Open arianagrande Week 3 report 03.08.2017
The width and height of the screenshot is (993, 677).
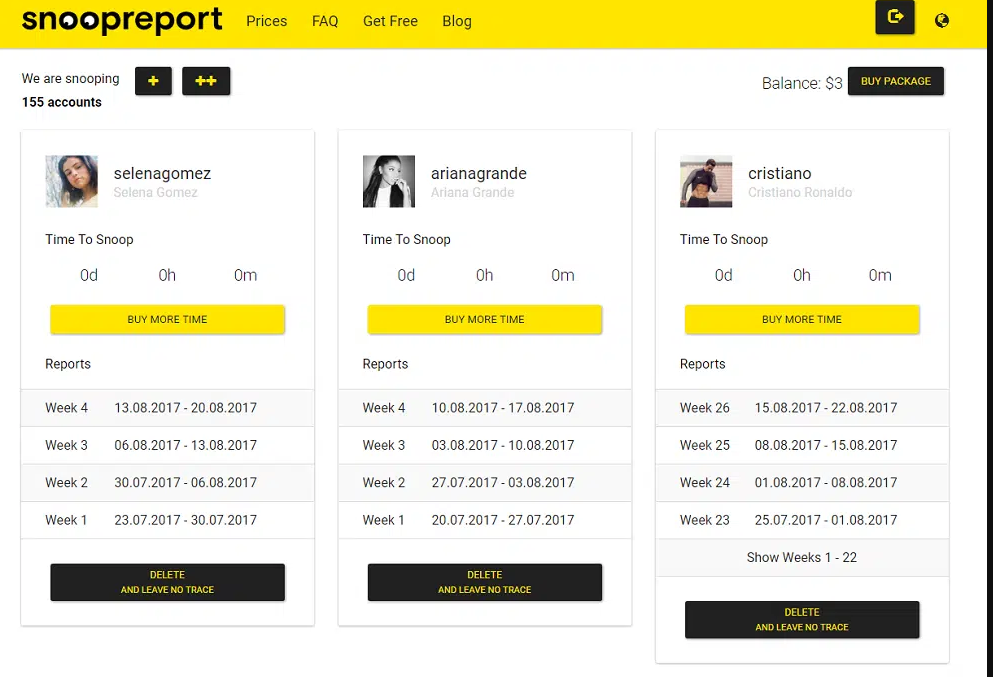pyautogui.click(x=484, y=445)
